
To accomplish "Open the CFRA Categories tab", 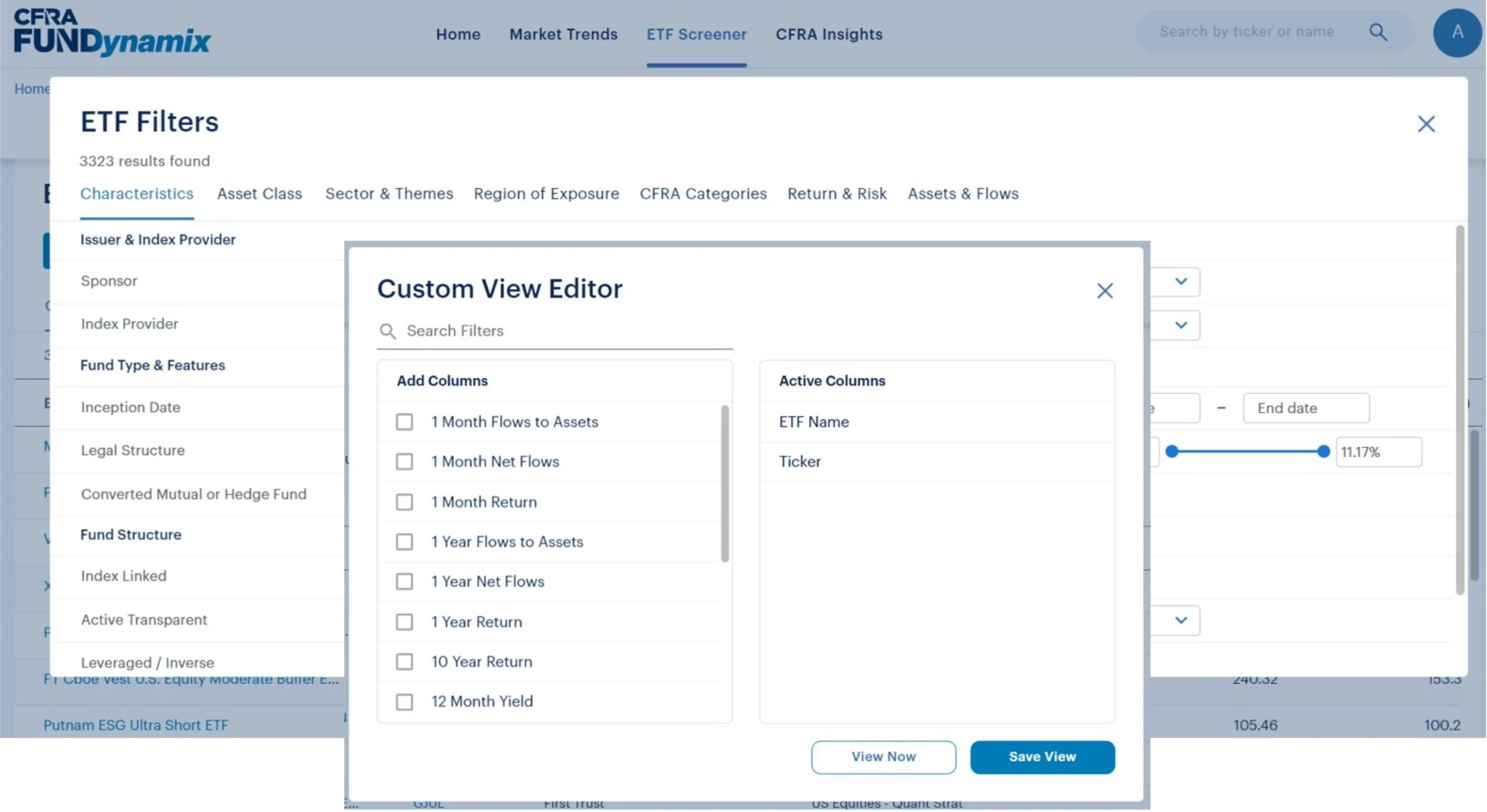I will [703, 193].
